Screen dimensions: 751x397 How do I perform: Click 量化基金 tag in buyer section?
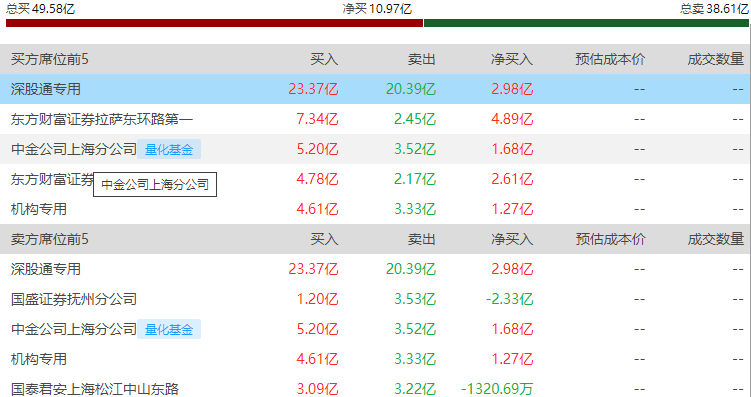click(x=169, y=149)
